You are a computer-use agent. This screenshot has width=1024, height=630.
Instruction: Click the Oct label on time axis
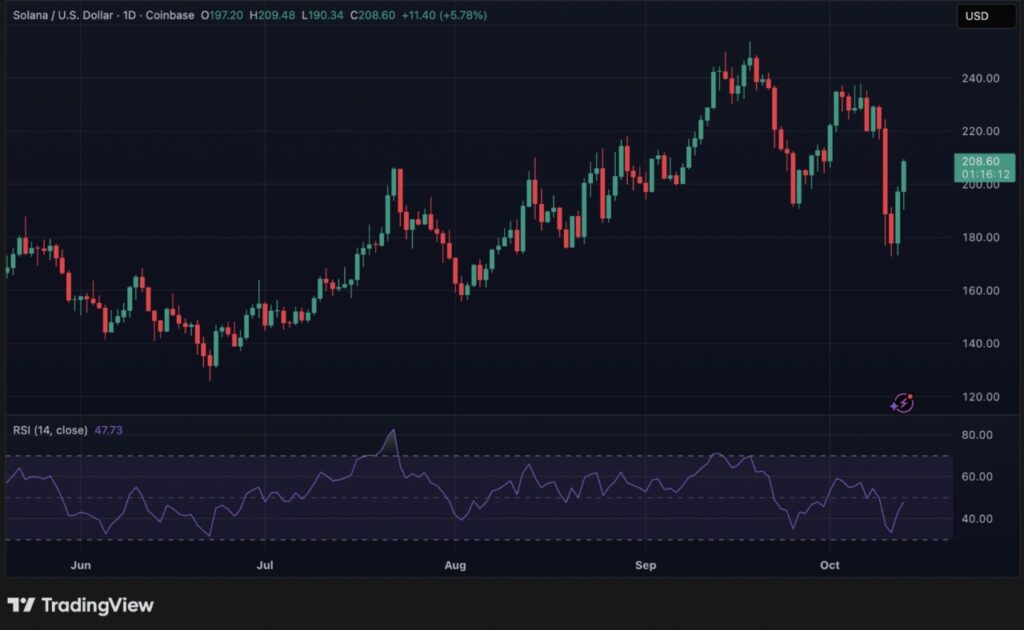pos(829,565)
